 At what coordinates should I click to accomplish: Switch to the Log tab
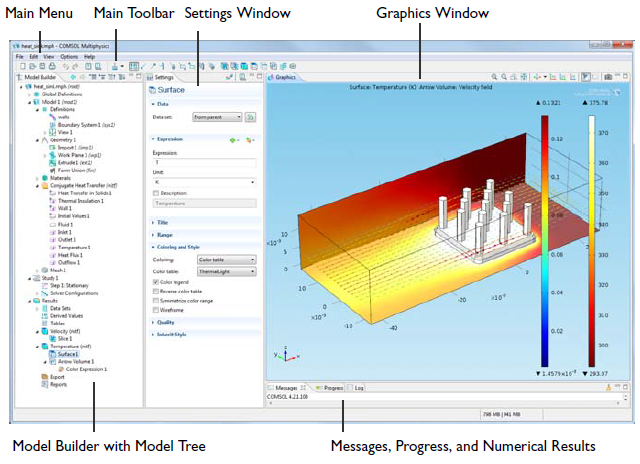pyautogui.click(x=356, y=388)
